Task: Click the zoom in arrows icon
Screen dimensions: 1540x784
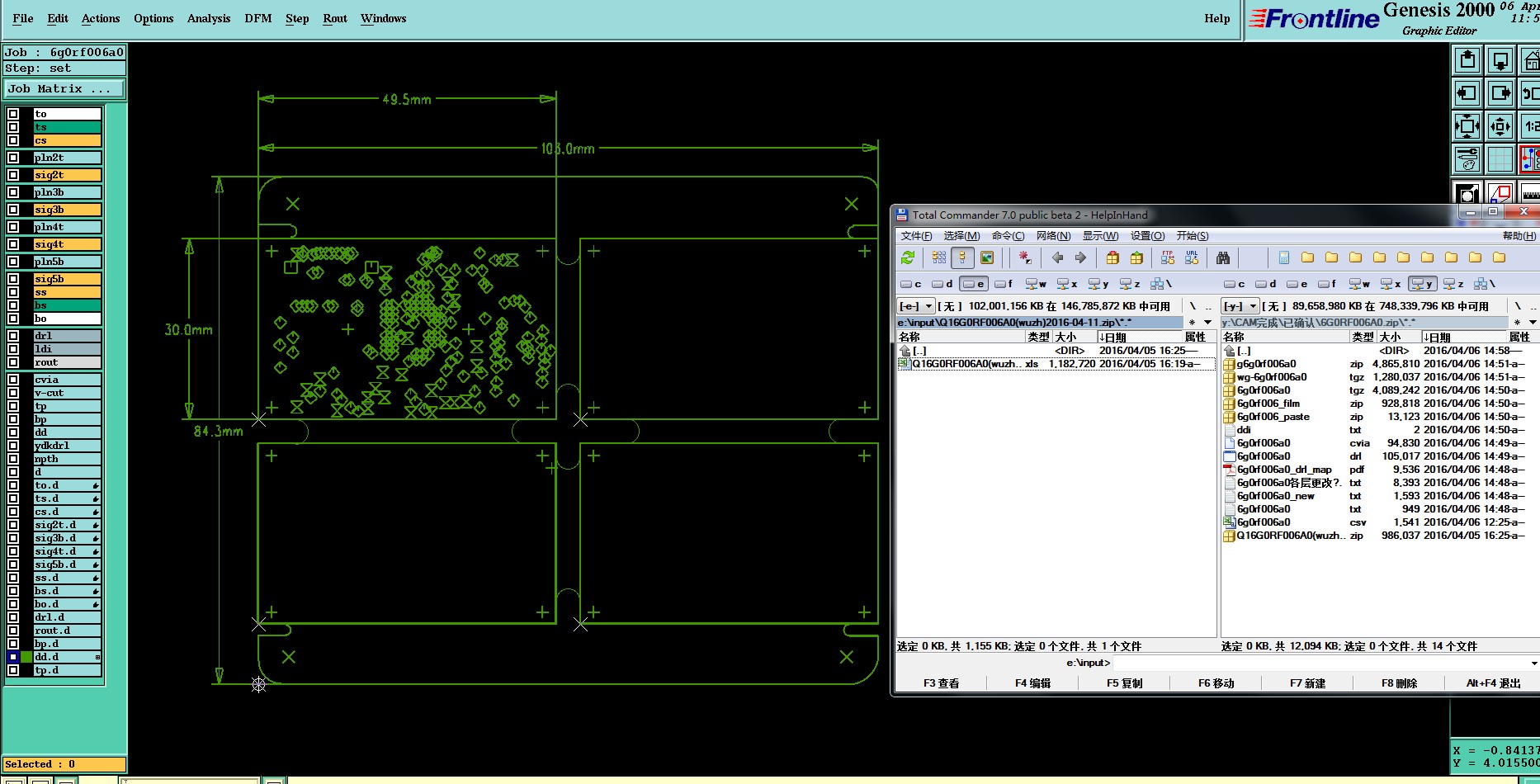Action: pos(1467,126)
